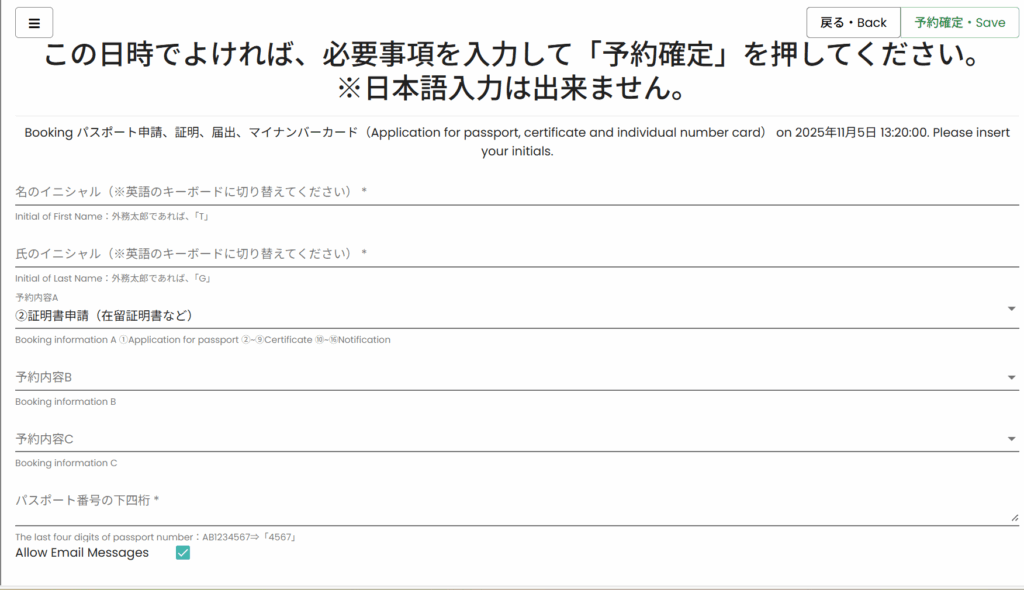Click the arrow icon on 予約内容C
The width and height of the screenshot is (1024, 590).
click(x=1011, y=439)
